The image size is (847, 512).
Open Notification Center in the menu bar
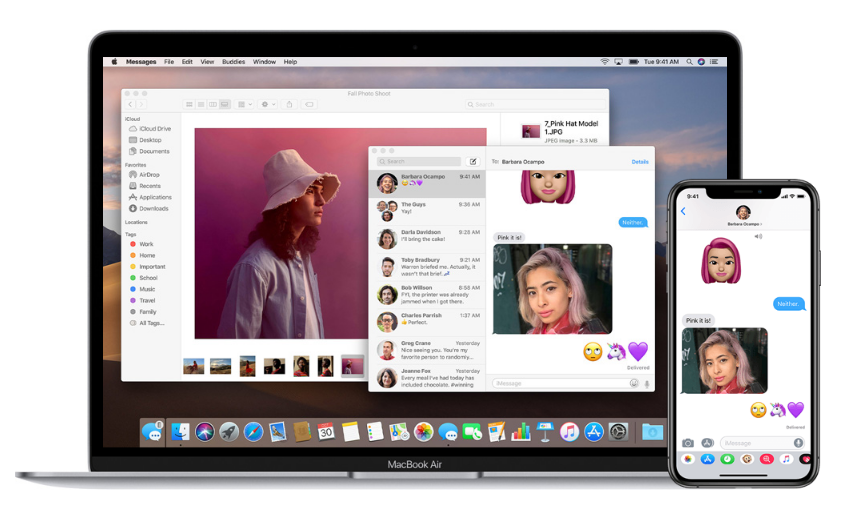(x=714, y=62)
